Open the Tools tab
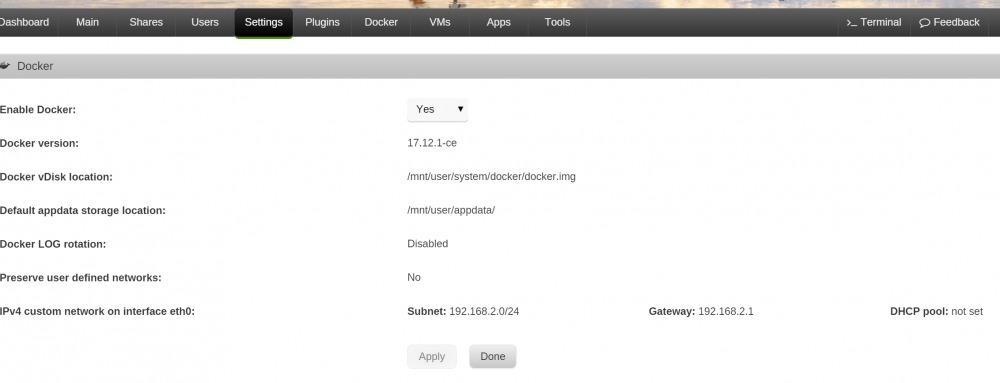The image size is (1000, 383). [557, 22]
